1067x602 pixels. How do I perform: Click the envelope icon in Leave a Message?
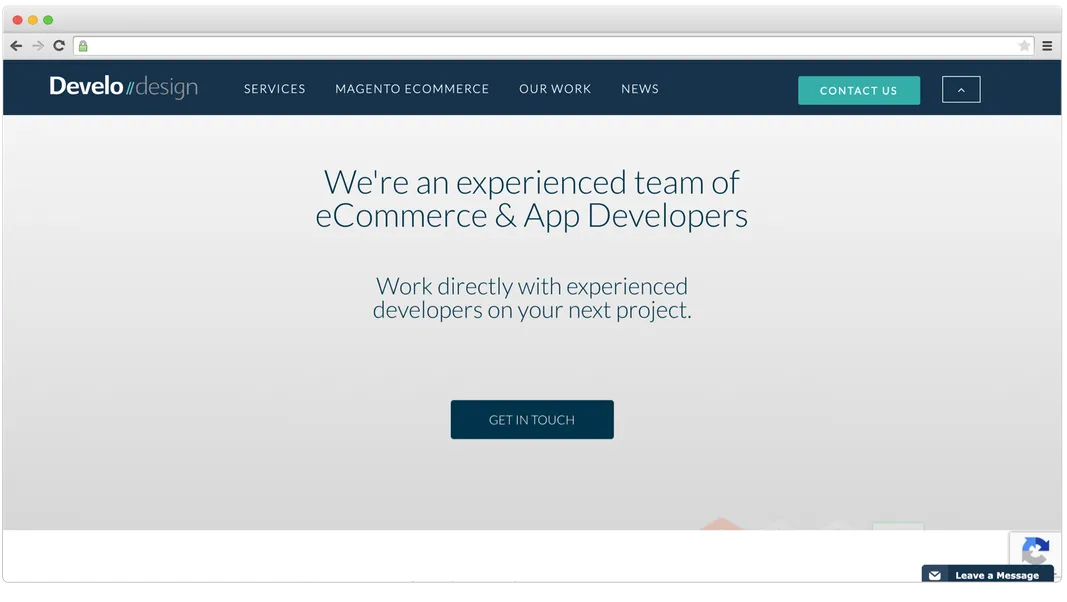point(935,575)
